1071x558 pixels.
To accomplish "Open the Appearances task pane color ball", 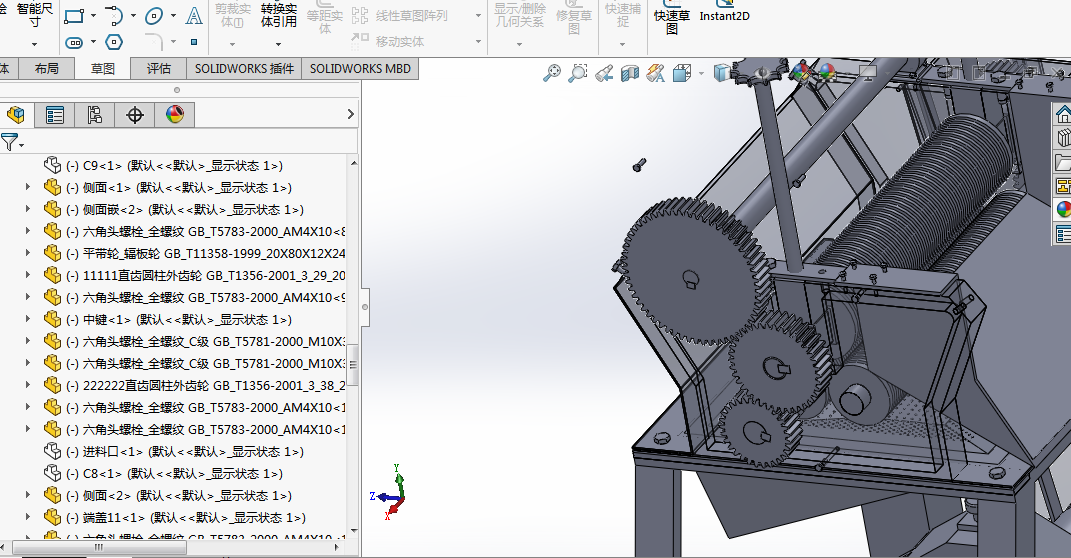I will point(1062,210).
